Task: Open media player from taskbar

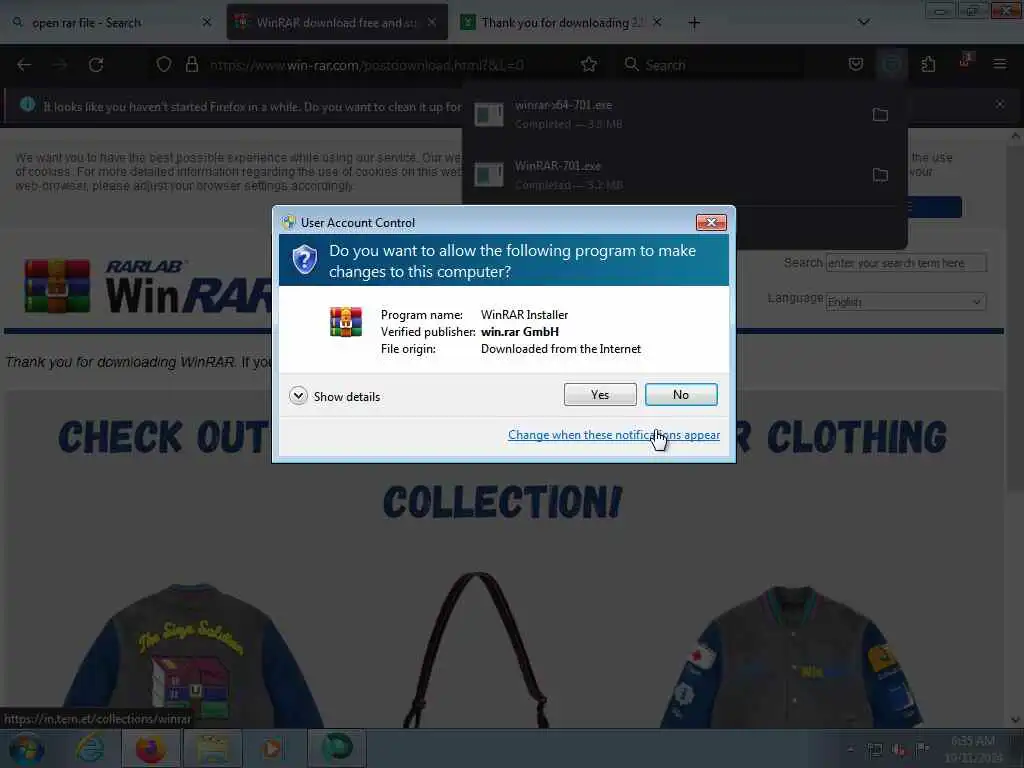Action: click(x=272, y=749)
